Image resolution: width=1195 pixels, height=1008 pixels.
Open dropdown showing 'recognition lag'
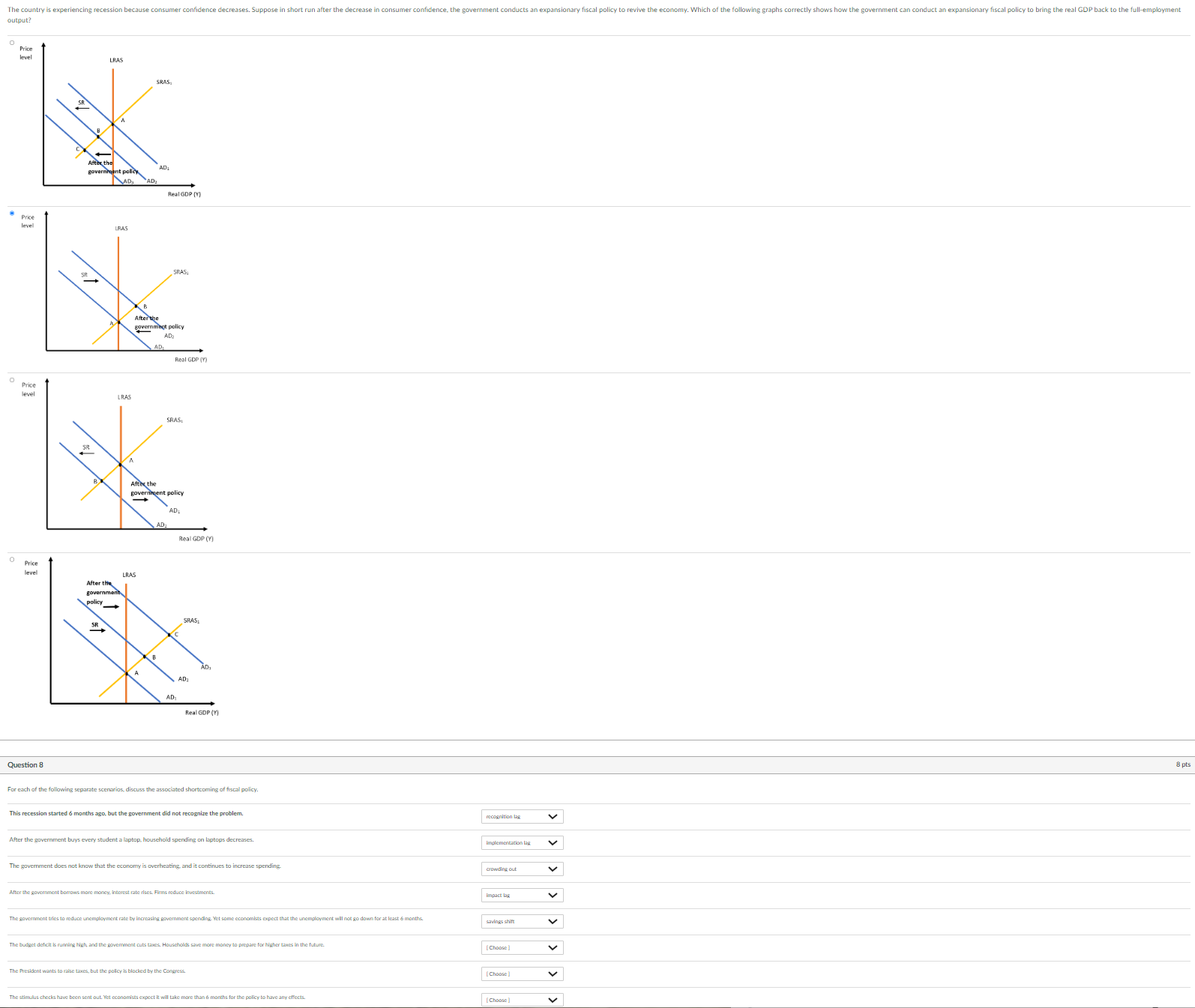(x=522, y=816)
